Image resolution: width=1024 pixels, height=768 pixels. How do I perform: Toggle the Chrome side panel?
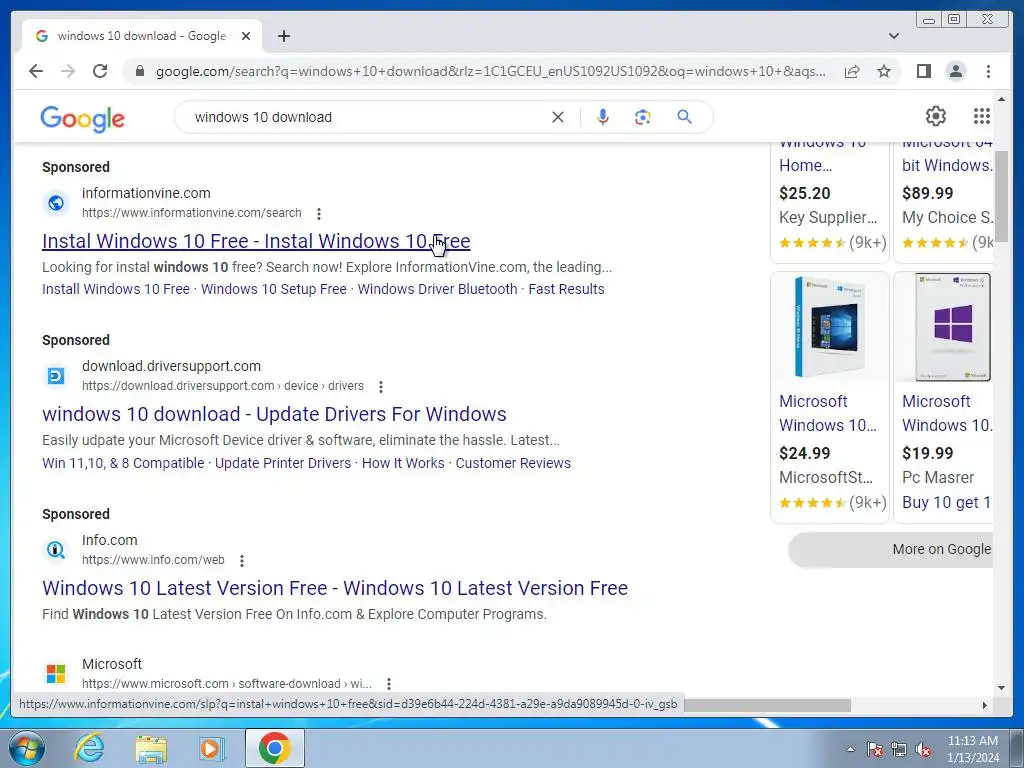923,71
